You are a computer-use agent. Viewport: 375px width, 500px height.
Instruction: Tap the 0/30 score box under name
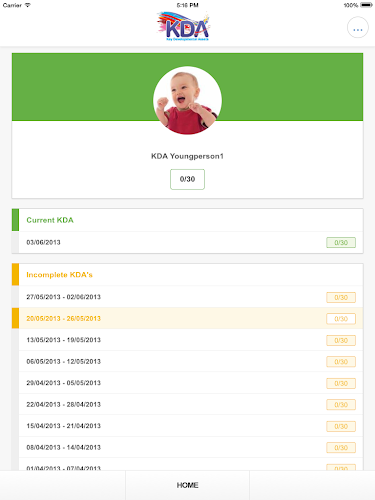tap(187, 179)
